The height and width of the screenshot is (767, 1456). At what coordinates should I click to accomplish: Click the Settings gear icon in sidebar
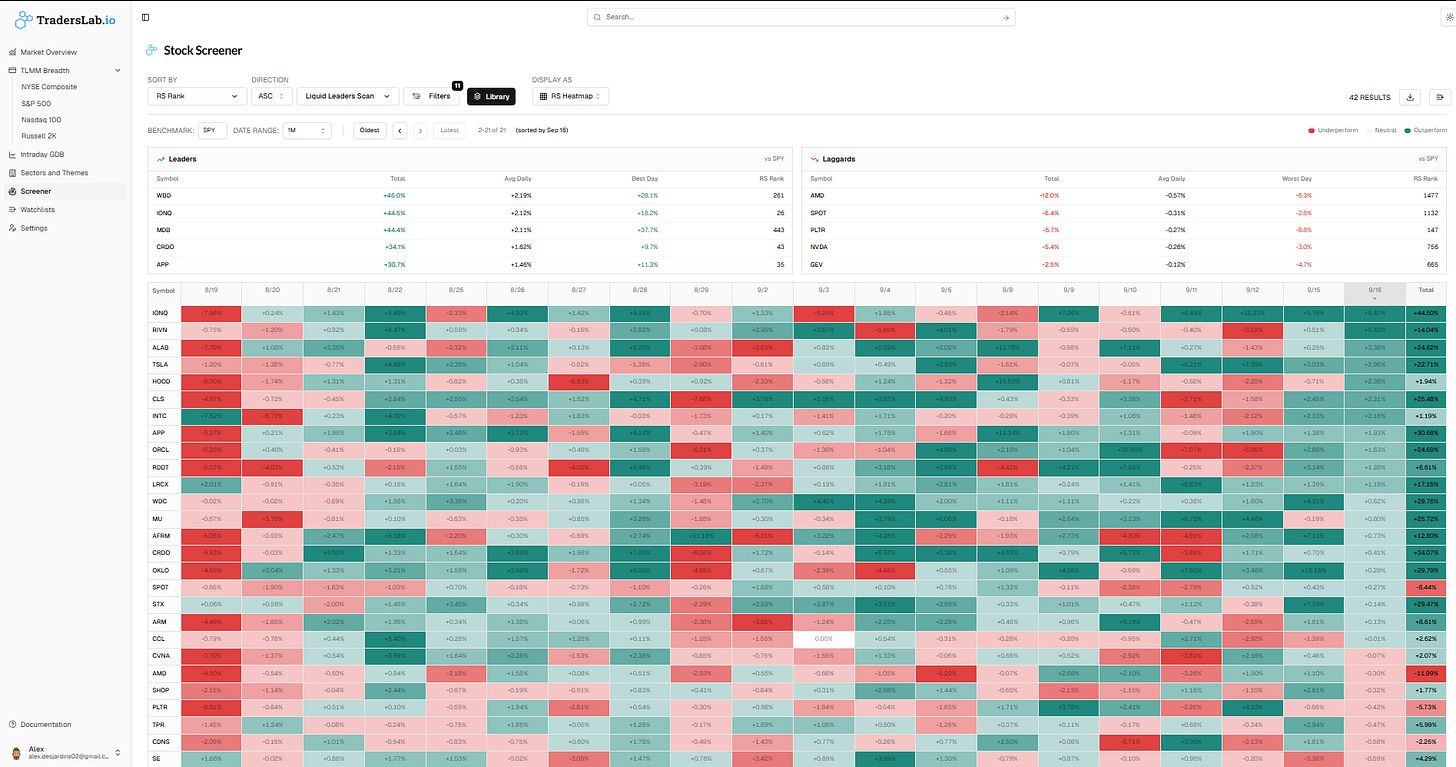click(12, 228)
